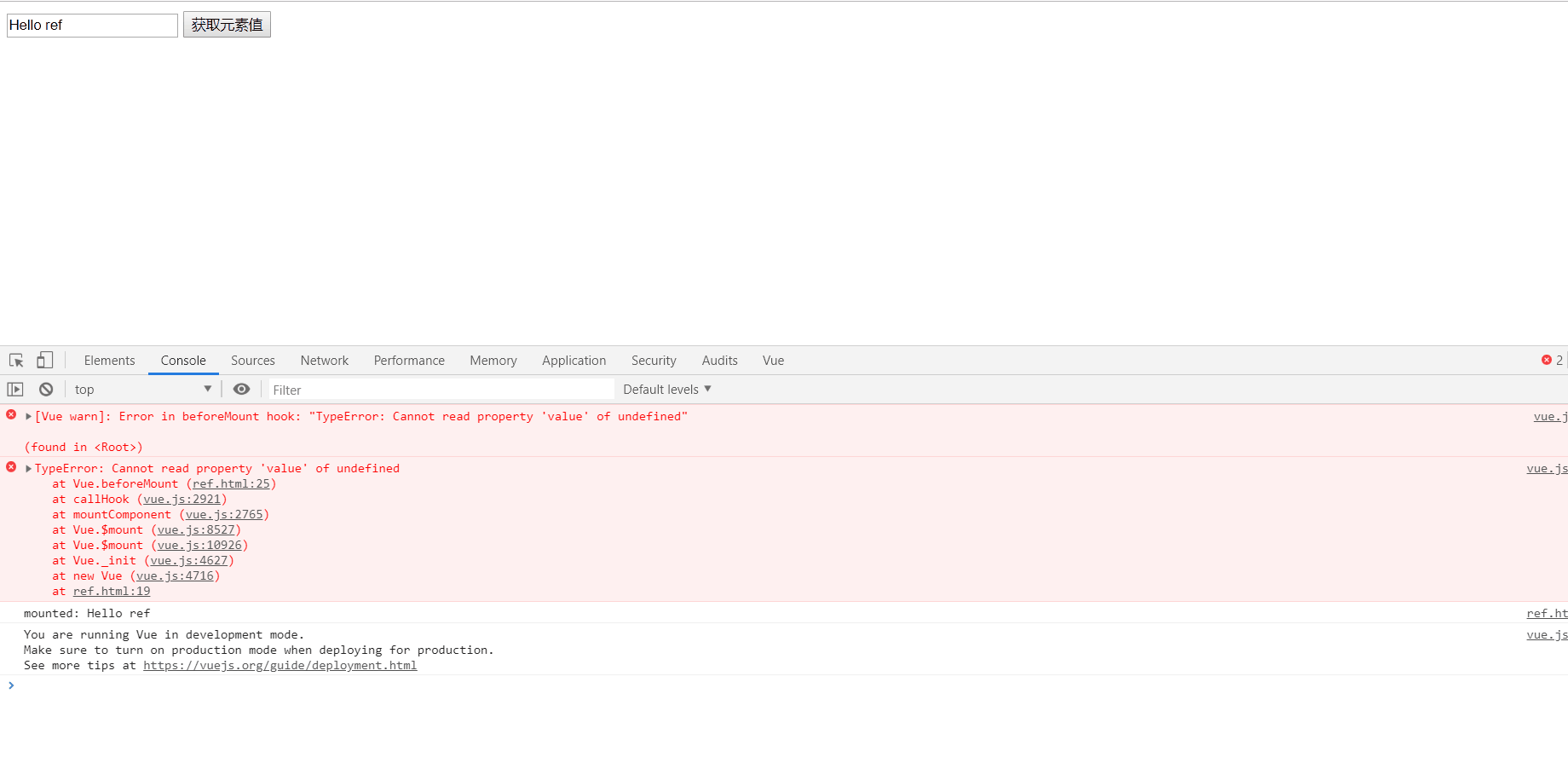
Task: Open source link for development mode notice
Action: pos(1547,635)
